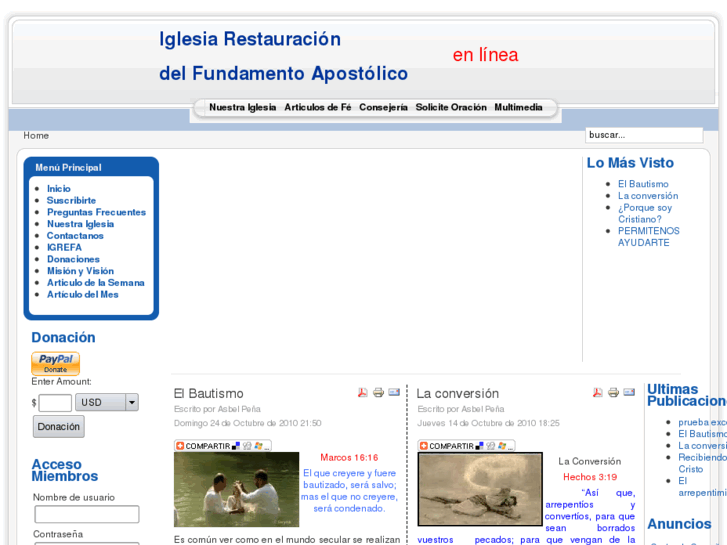Image resolution: width=727 pixels, height=545 pixels.
Task: Open the IGREFA link
Action: (64, 247)
